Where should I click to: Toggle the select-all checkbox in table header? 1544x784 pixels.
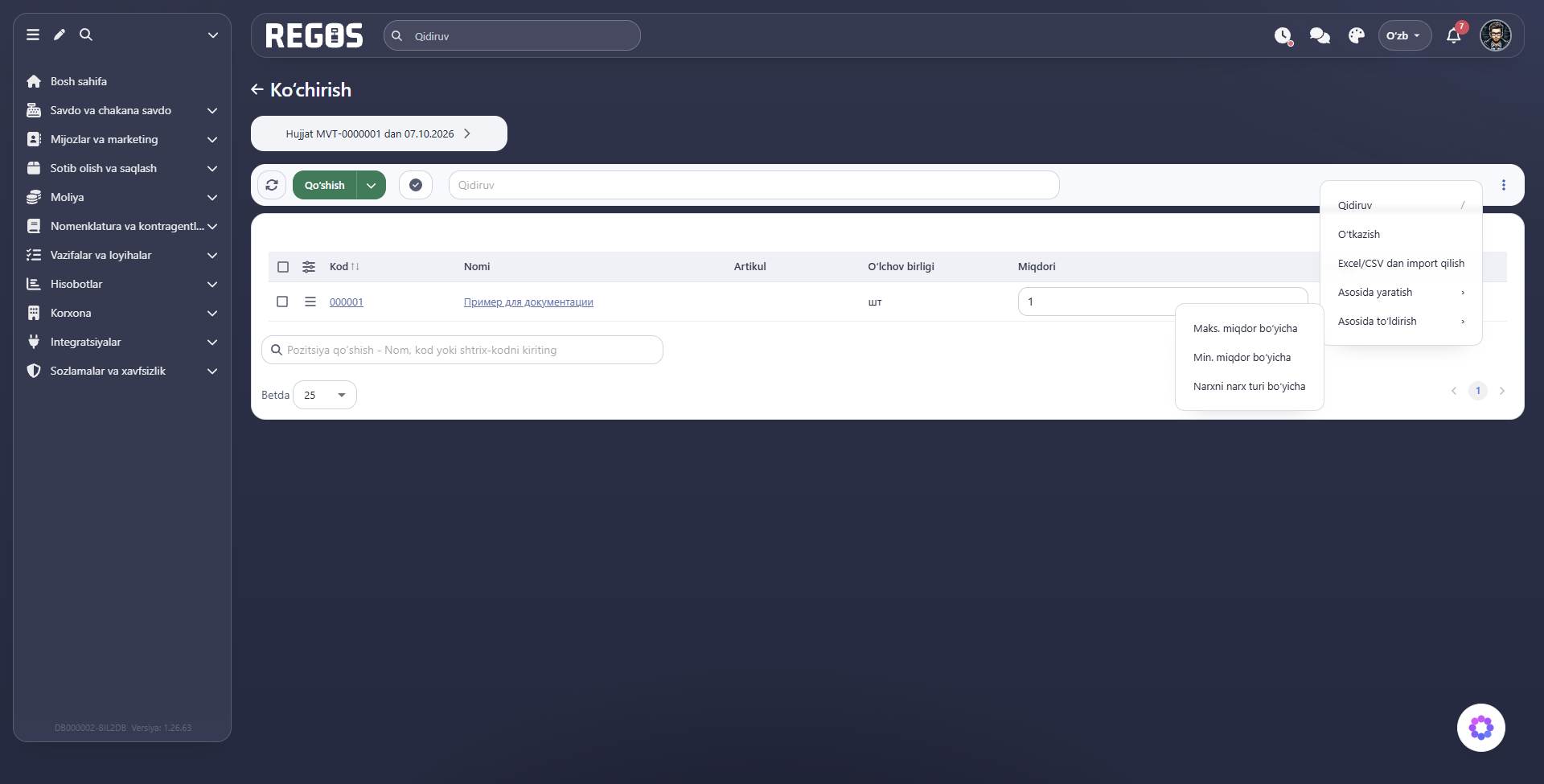(x=283, y=267)
